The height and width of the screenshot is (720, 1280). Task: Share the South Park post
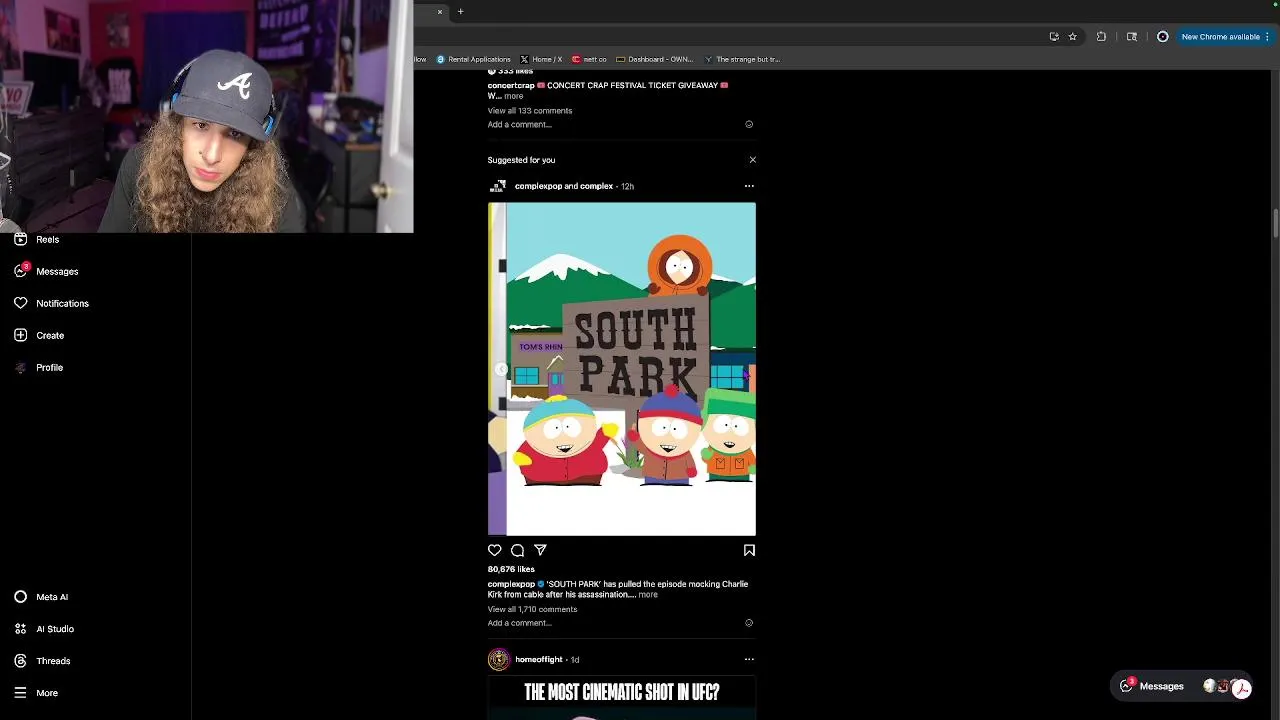pos(540,550)
